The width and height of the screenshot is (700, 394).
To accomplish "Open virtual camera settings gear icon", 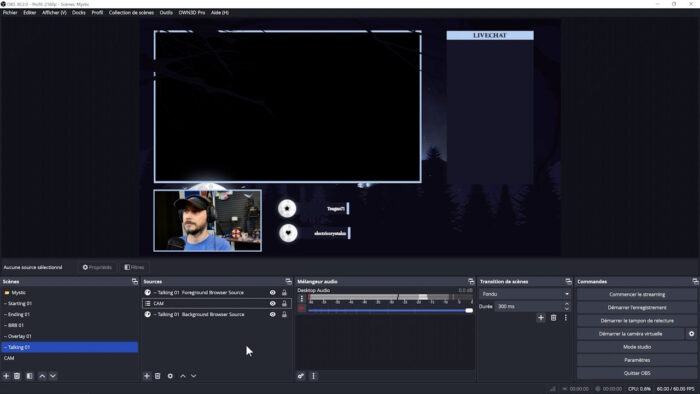I will pos(692,334).
